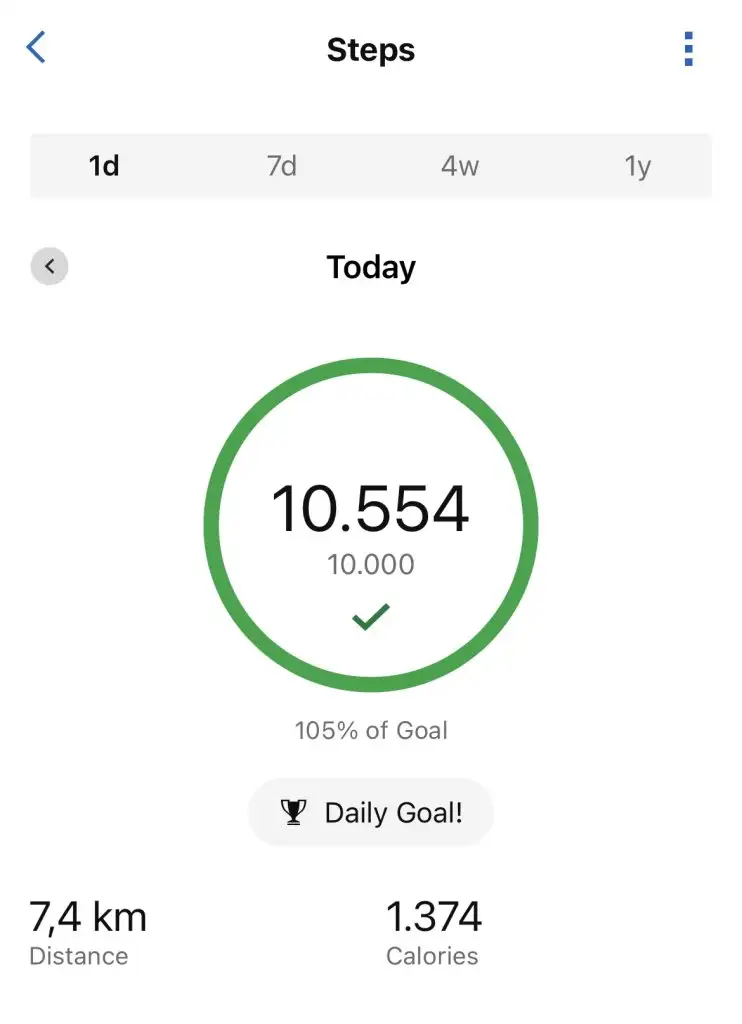This screenshot has height=1024, width=742.
Task: Open the three-dot more options menu
Action: tap(688, 49)
